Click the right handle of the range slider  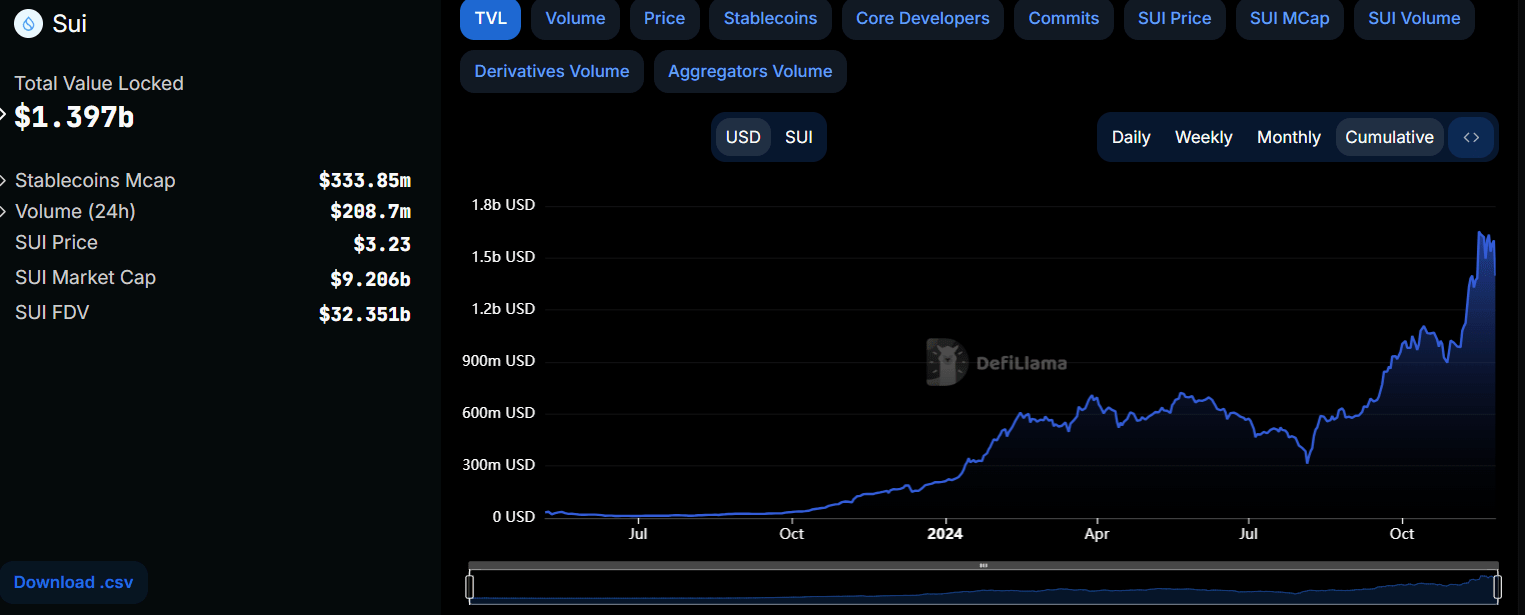click(x=1497, y=587)
